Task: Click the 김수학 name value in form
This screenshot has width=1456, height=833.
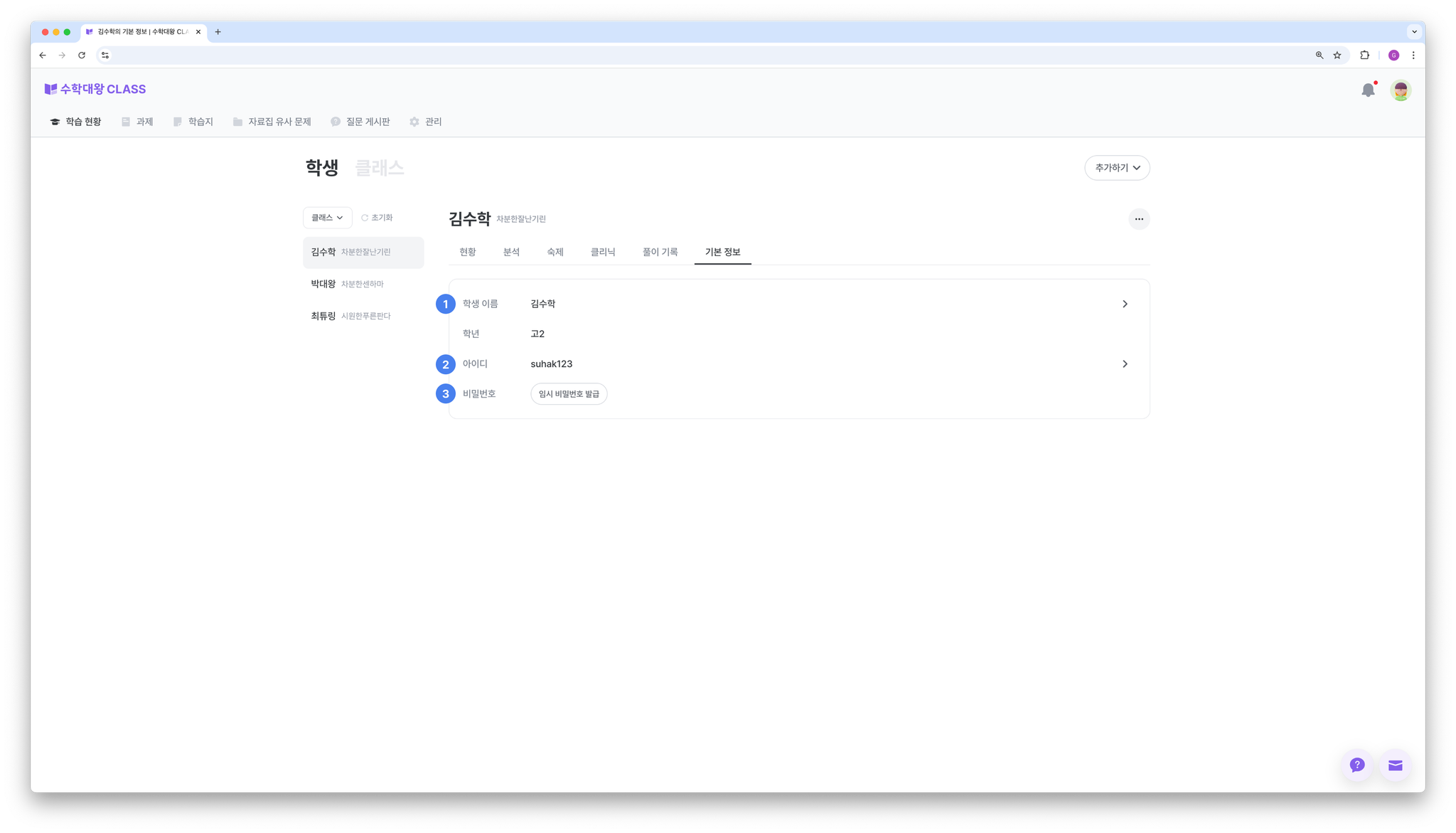Action: 543,304
